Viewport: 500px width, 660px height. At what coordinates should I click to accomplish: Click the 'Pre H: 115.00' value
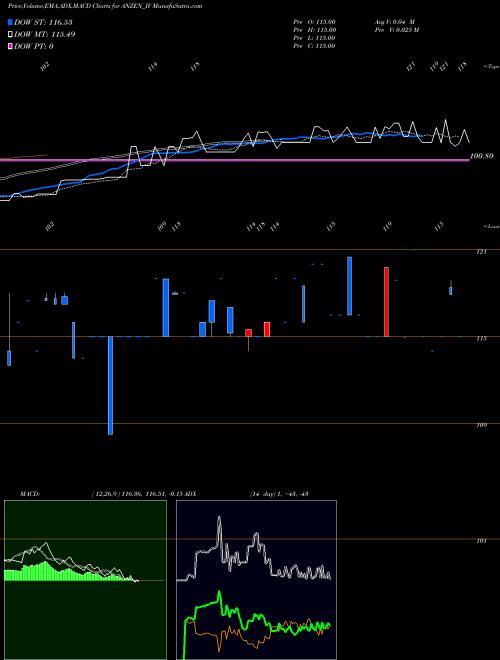[314, 30]
